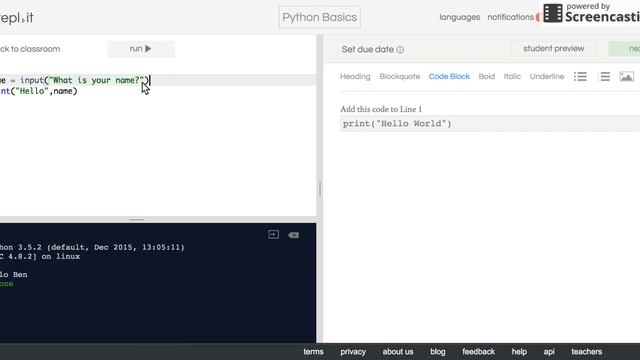The height and width of the screenshot is (360, 640).
Task: Insert a numbered list
Action: (605, 76)
